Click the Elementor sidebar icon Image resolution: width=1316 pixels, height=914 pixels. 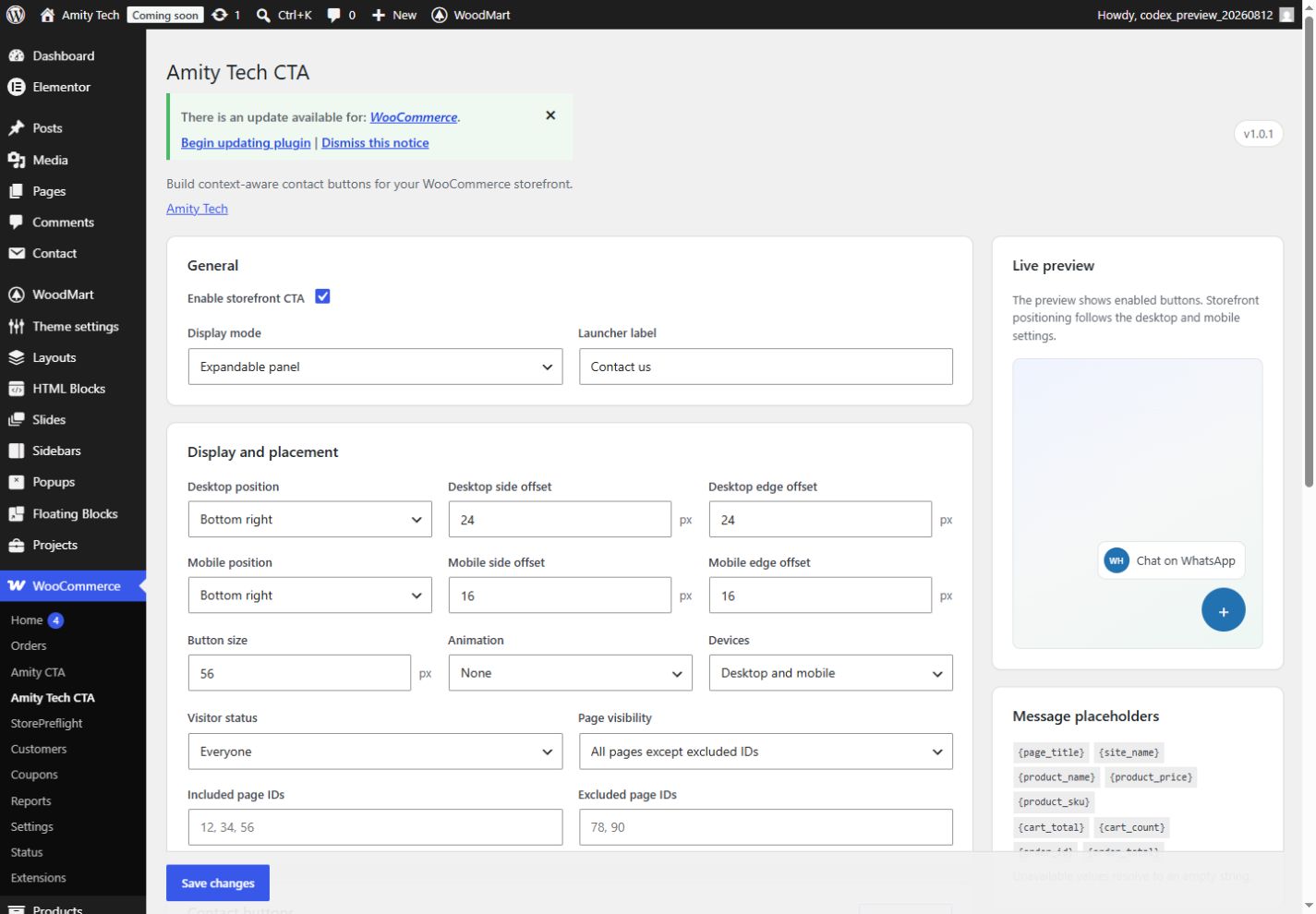(17, 87)
